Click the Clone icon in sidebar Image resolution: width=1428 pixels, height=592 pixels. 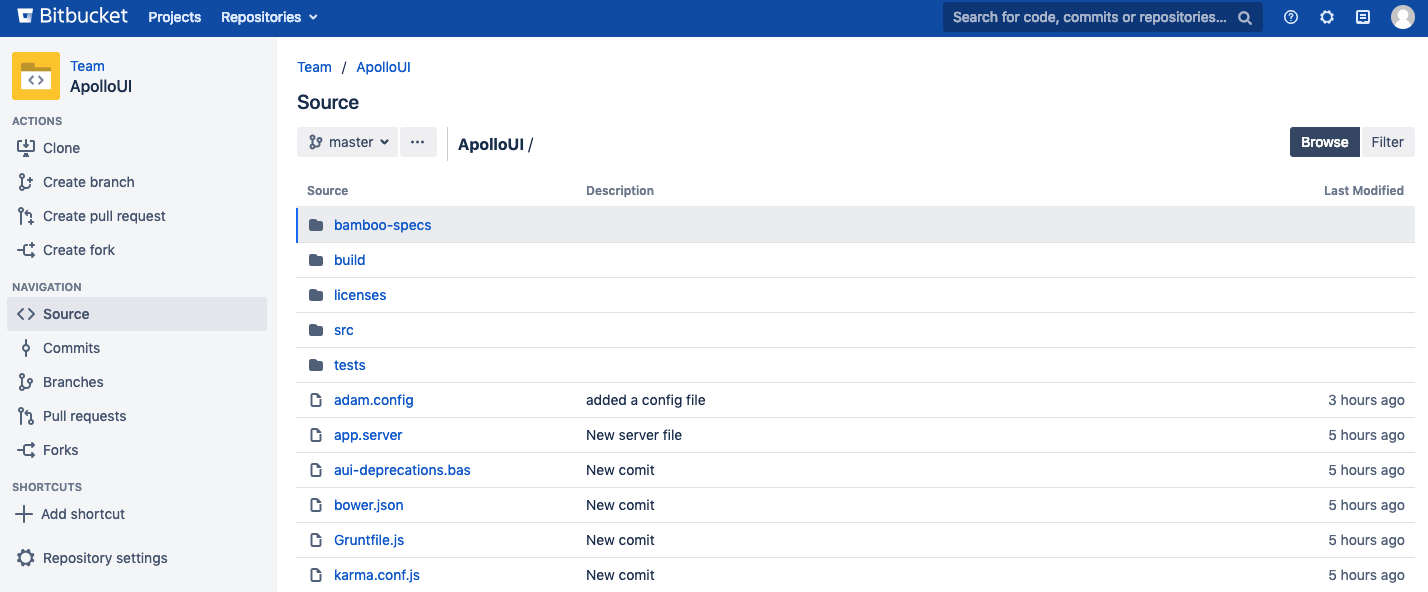click(26, 148)
